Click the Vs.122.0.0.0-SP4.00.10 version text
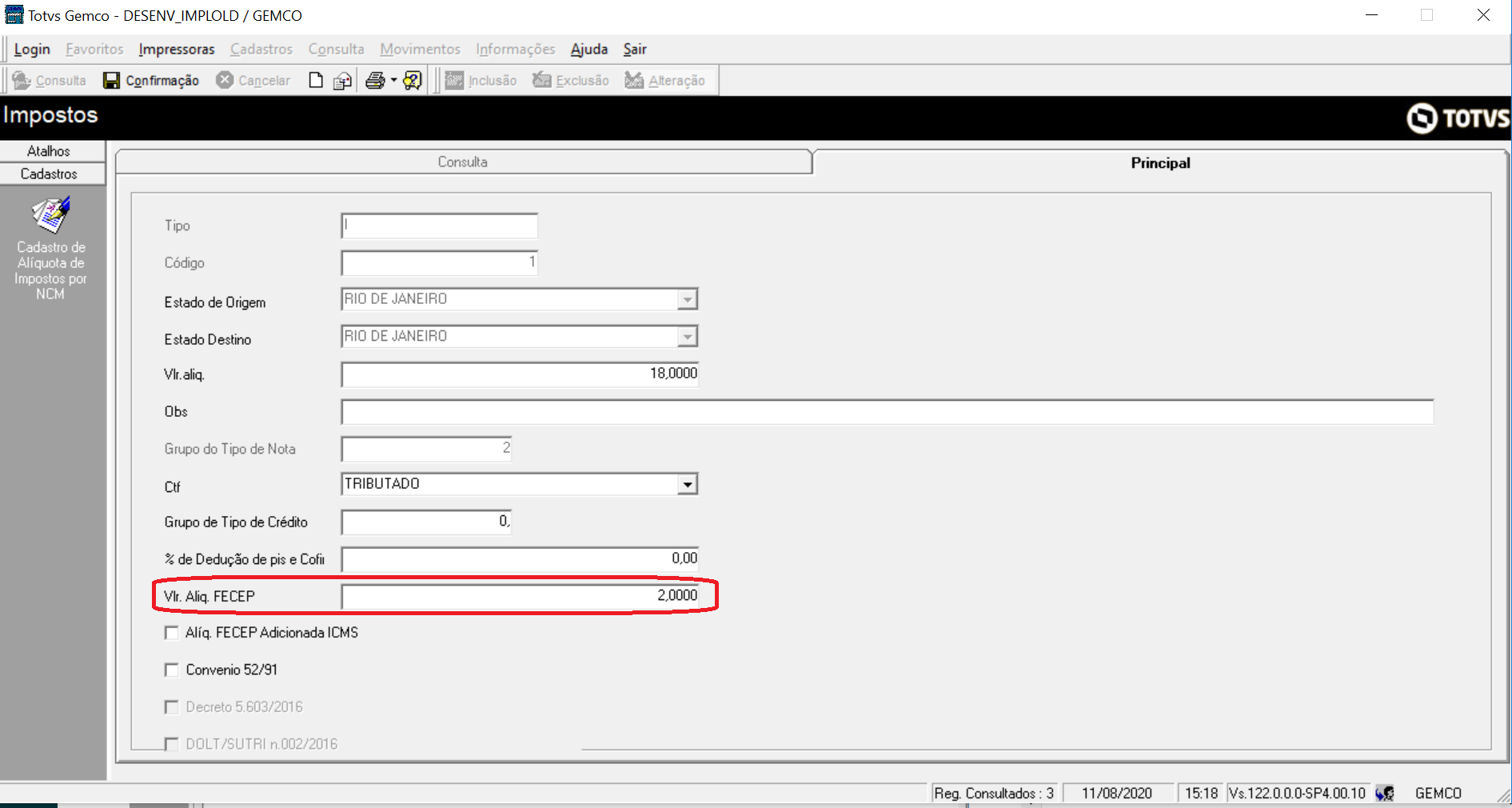The height and width of the screenshot is (808, 1512). (x=1297, y=794)
